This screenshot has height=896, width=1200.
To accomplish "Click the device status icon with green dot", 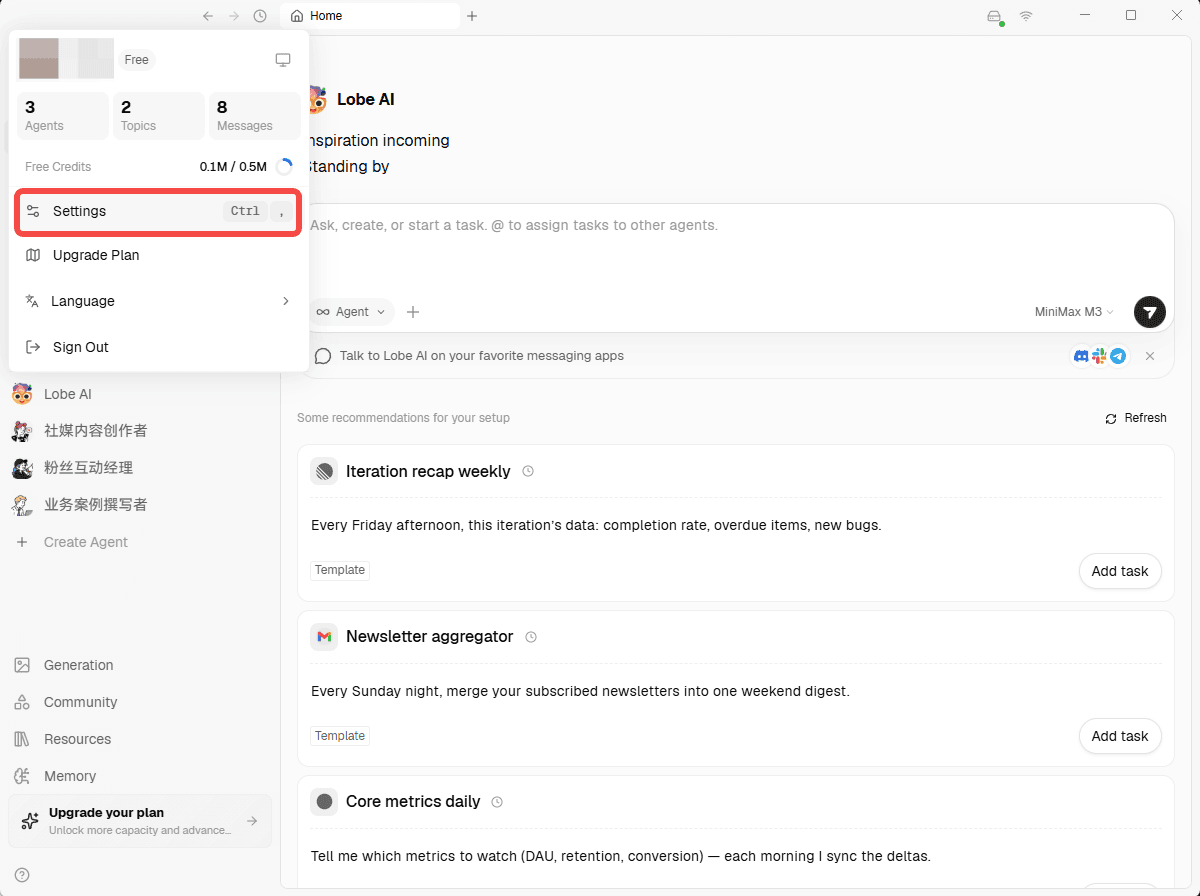I will tap(994, 16).
